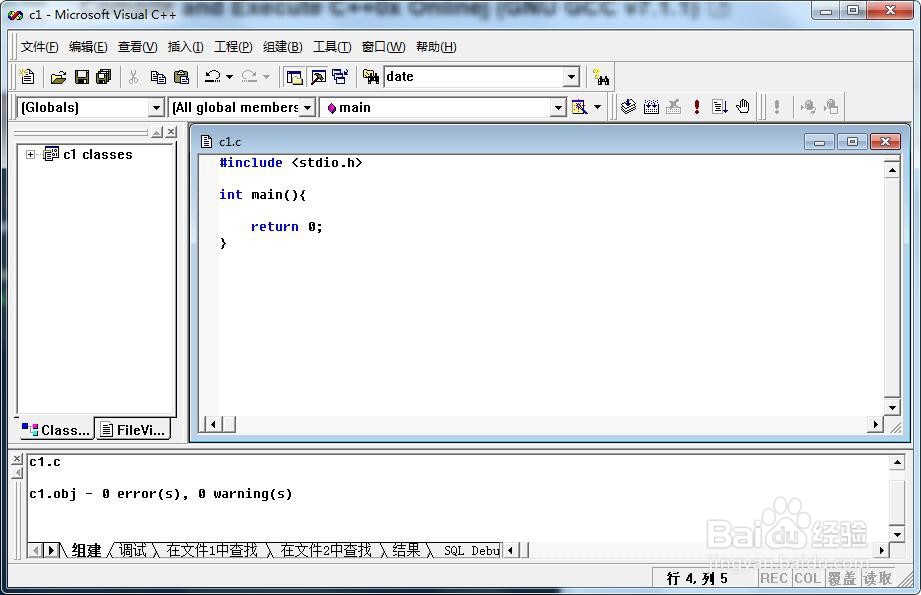Click the Save All icon
This screenshot has height=595, width=921.
click(104, 77)
